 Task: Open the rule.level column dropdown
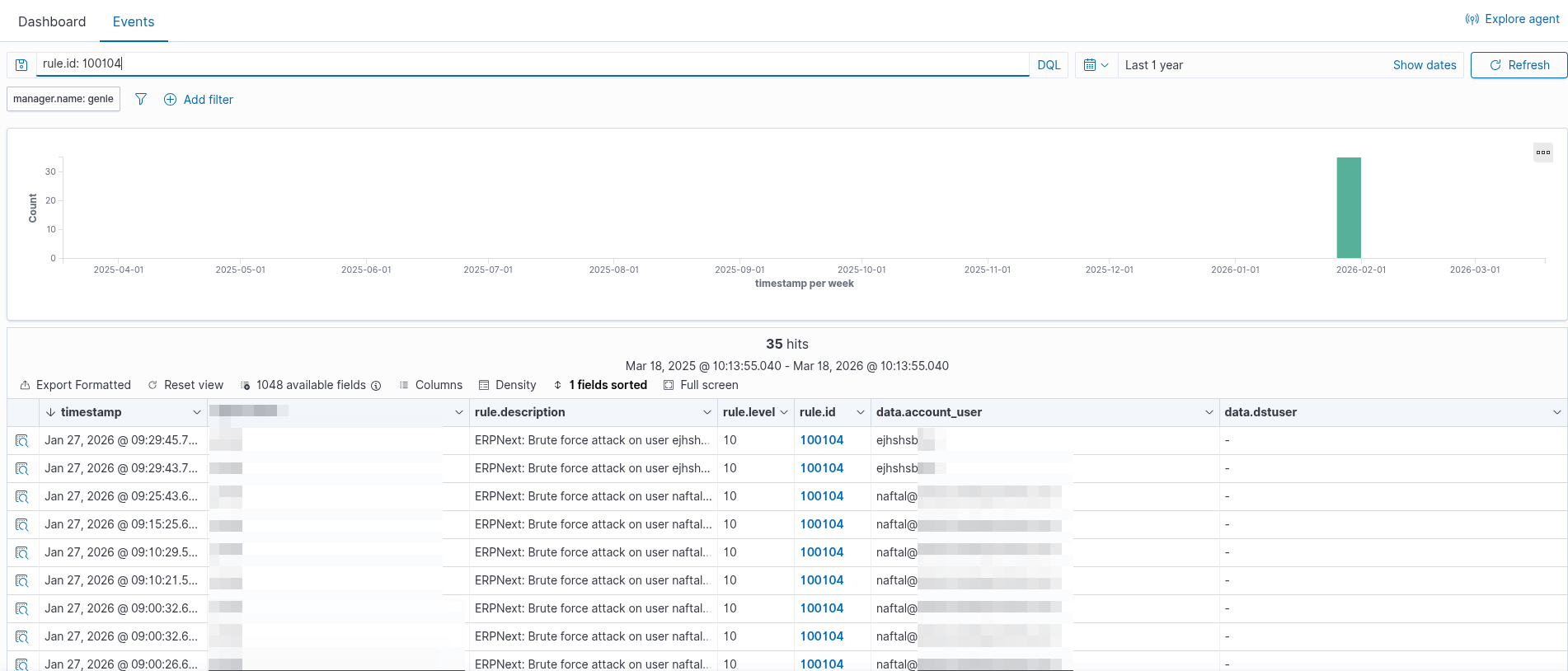pyautogui.click(x=783, y=412)
